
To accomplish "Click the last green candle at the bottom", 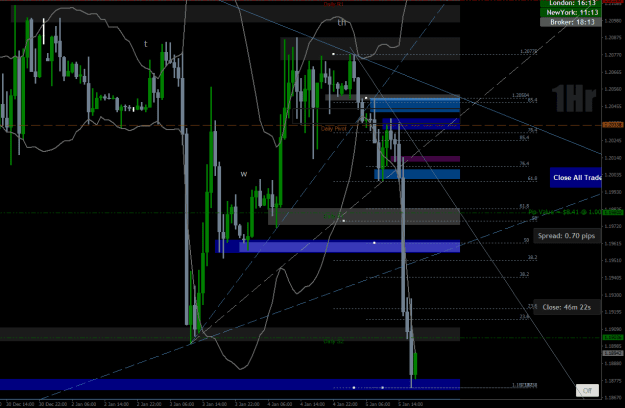I will tap(415, 365).
